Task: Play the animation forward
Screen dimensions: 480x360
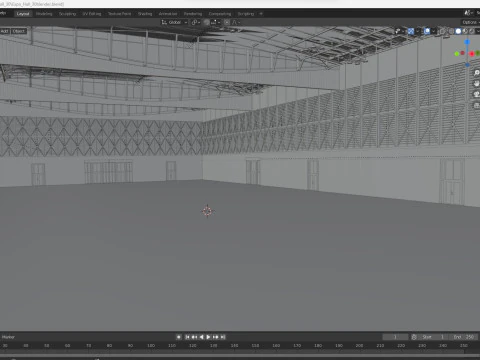Action: [208, 337]
